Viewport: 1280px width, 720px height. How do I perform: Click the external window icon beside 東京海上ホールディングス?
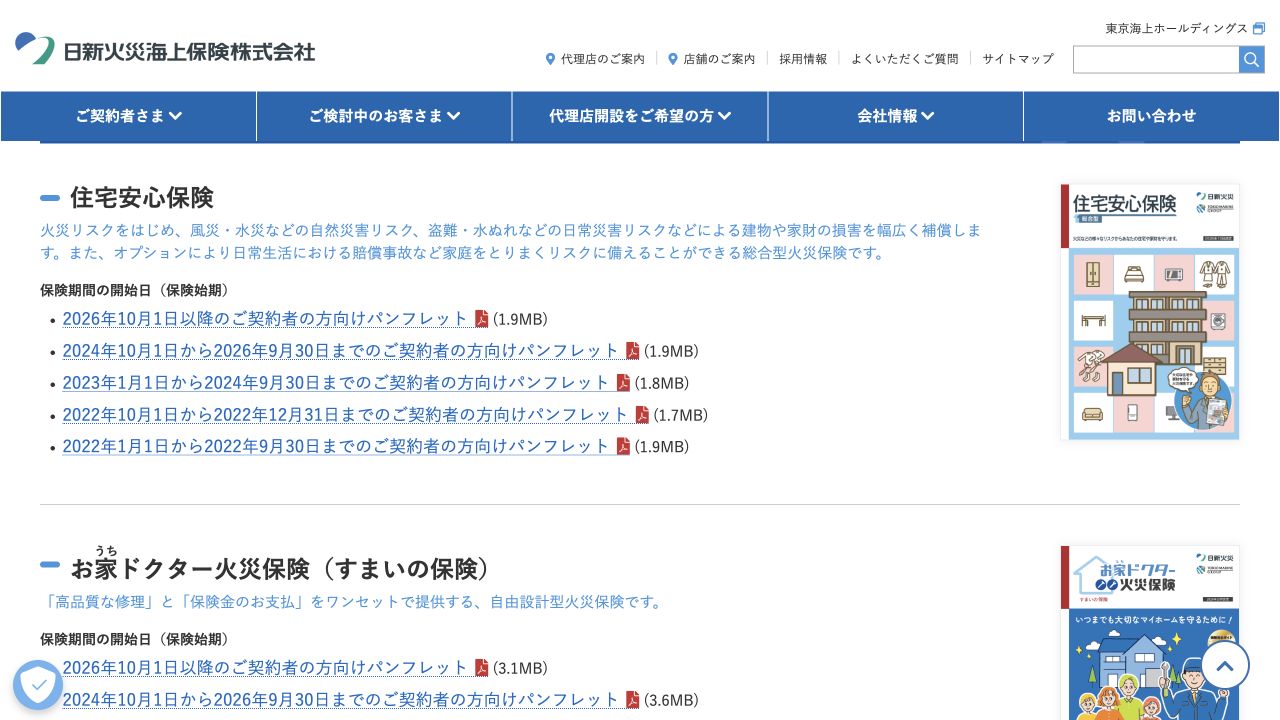point(1259,28)
